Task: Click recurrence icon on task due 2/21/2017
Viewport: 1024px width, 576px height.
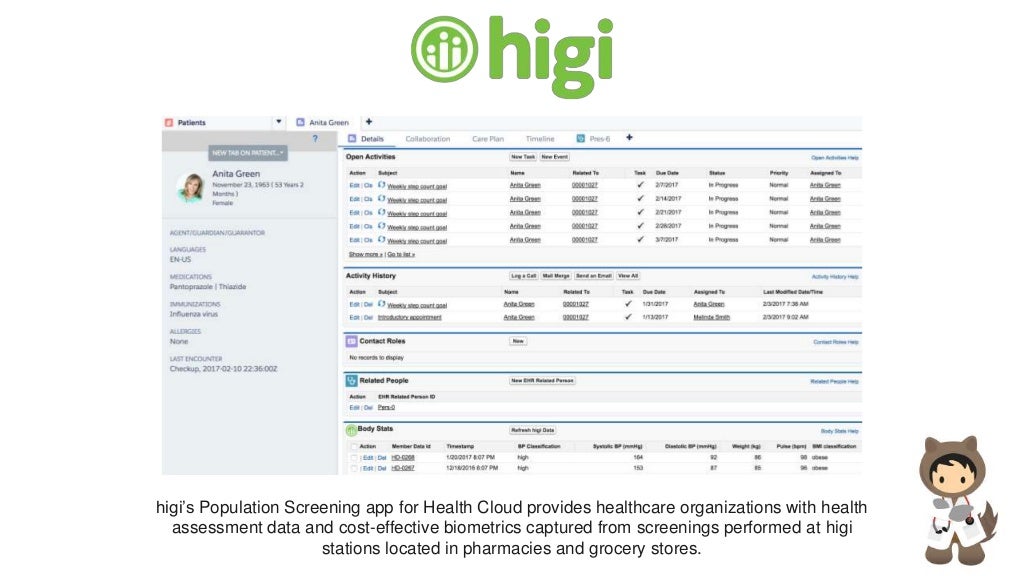Action: [x=381, y=212]
